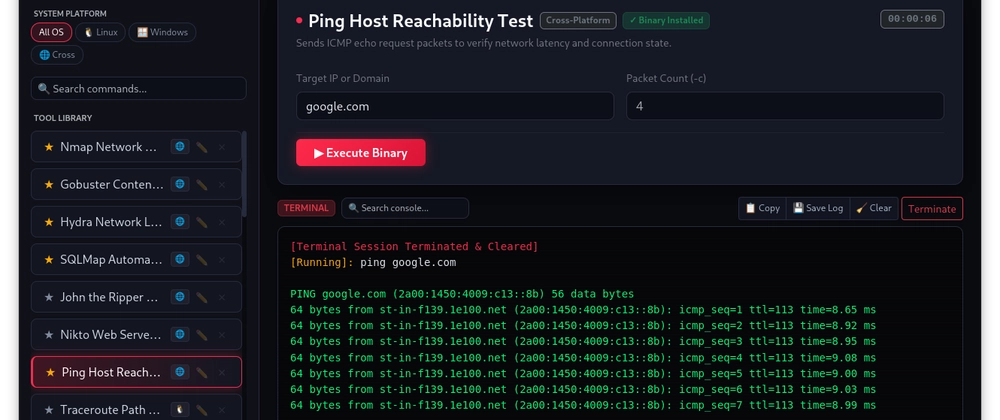Open Gobuster Content tool from library
The image size is (1000, 420).
pyautogui.click(x=136, y=185)
